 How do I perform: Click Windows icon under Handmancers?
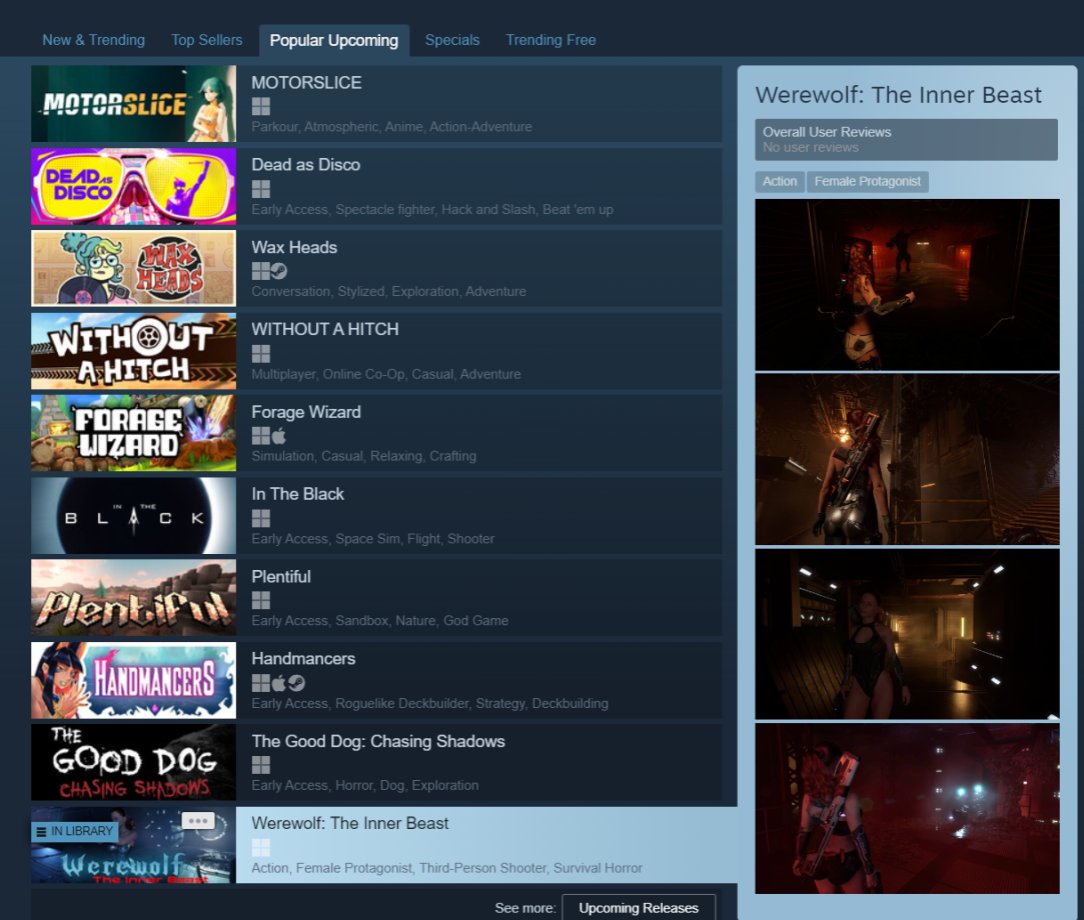261,683
